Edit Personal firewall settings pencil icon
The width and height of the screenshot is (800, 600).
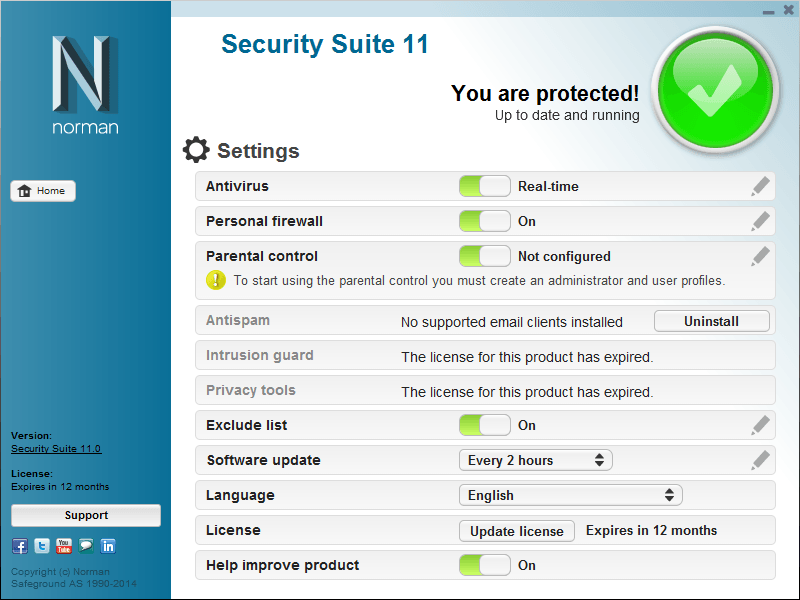tap(761, 221)
